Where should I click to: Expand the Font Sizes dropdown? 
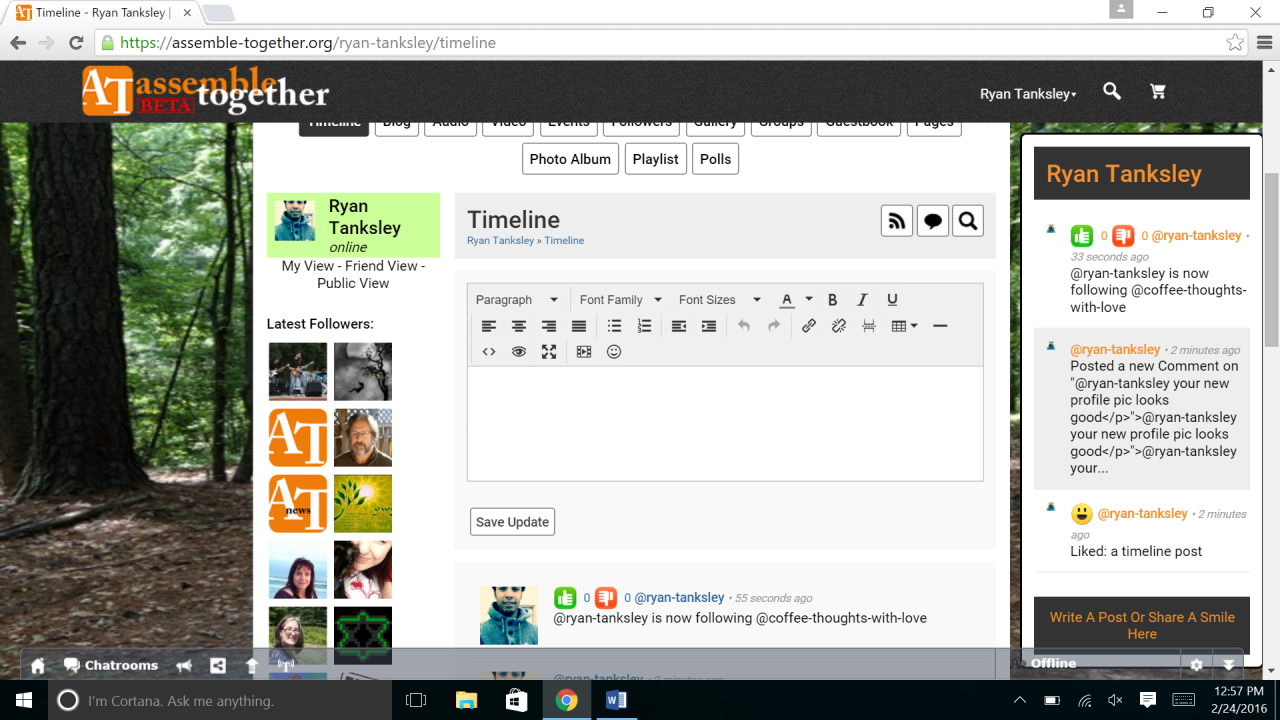point(719,300)
